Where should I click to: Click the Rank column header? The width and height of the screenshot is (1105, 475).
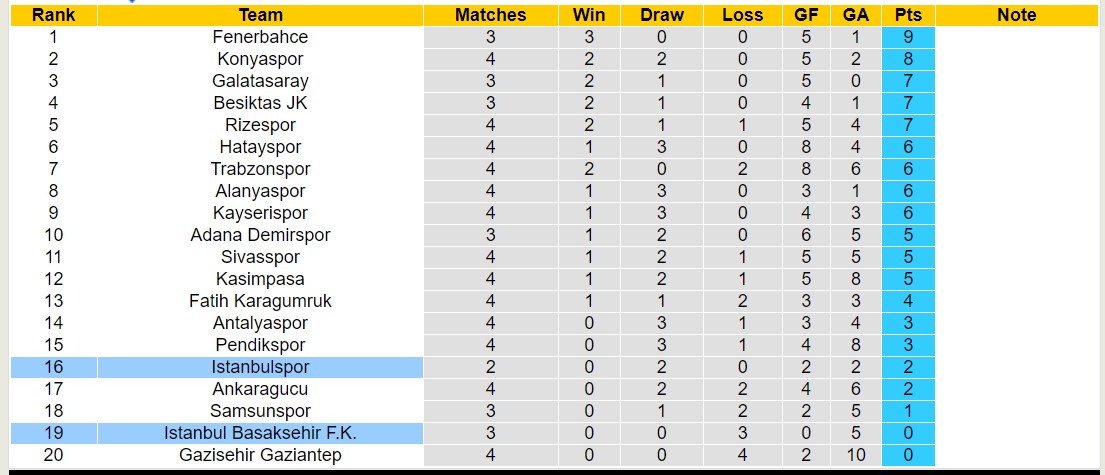tap(53, 15)
